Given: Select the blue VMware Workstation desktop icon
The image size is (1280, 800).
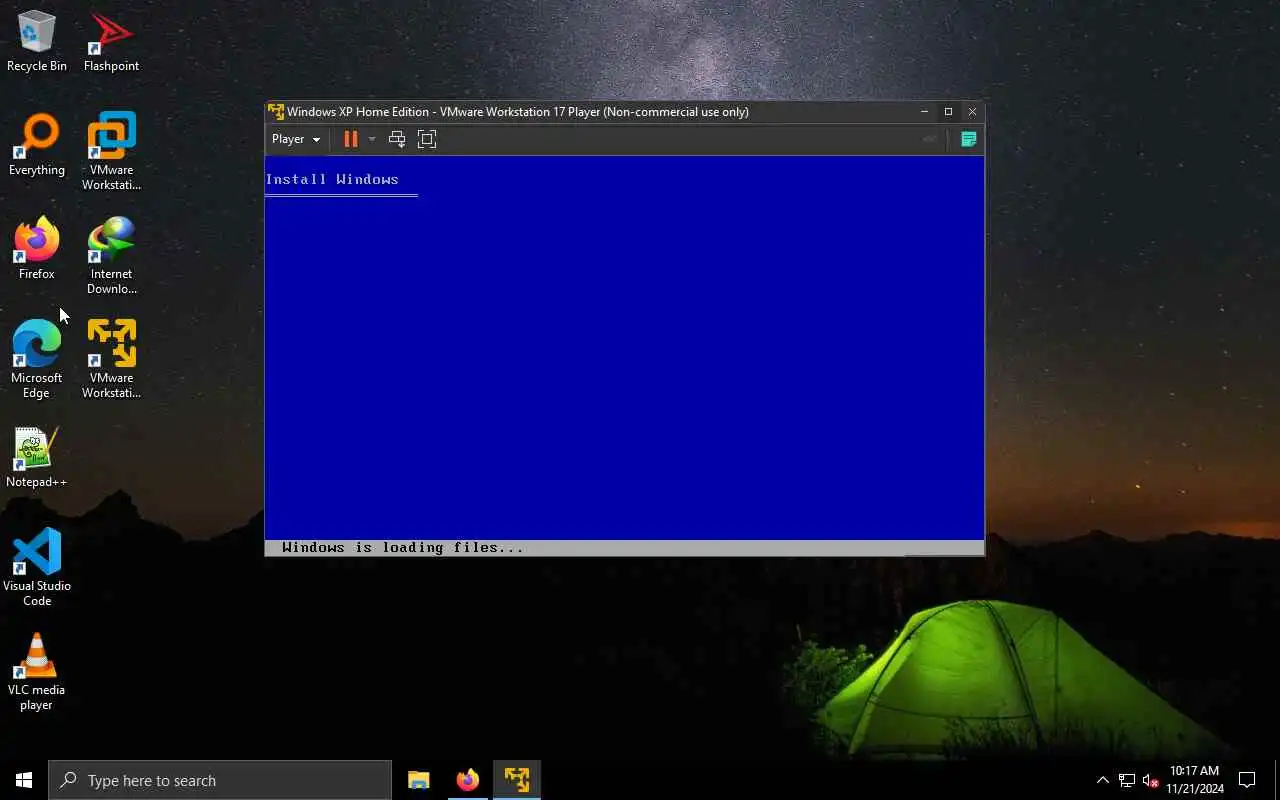Looking at the screenshot, I should [x=111, y=150].
